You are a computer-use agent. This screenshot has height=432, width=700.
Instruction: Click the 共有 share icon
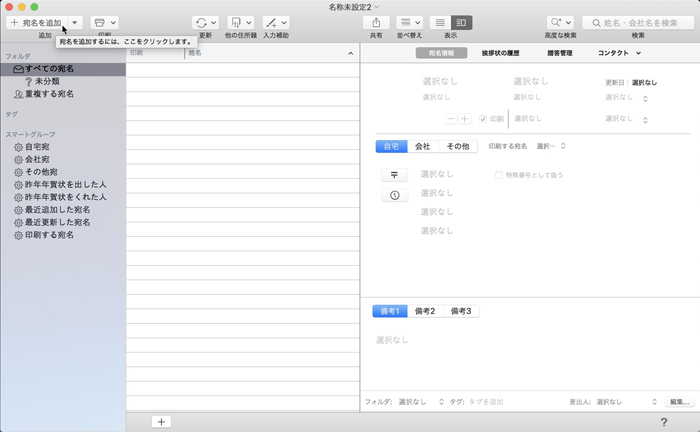click(x=376, y=21)
